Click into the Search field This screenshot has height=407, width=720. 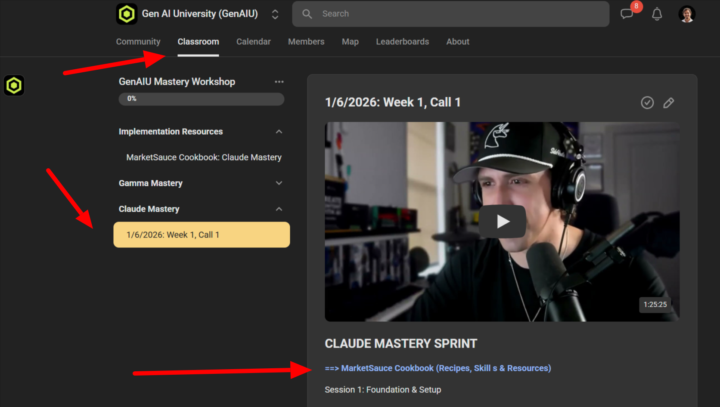click(x=450, y=14)
